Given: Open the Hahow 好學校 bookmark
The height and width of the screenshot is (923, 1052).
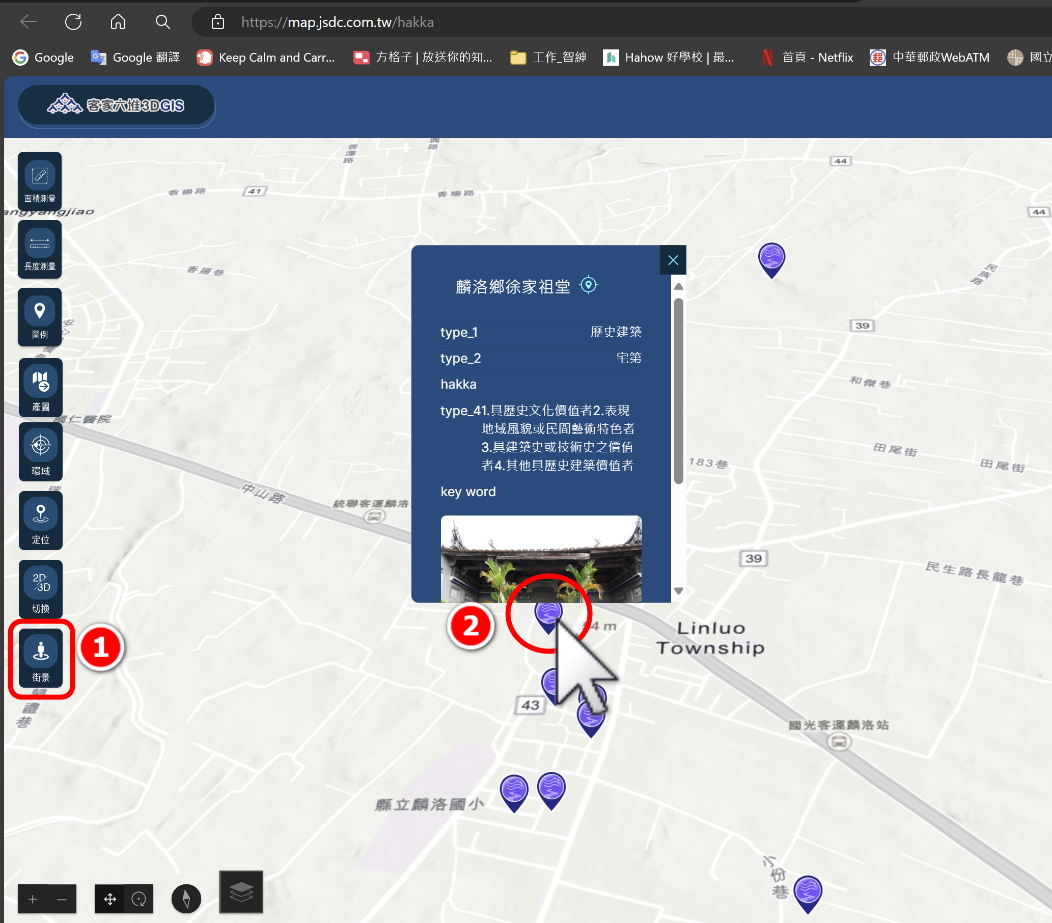Looking at the screenshot, I should [668, 58].
